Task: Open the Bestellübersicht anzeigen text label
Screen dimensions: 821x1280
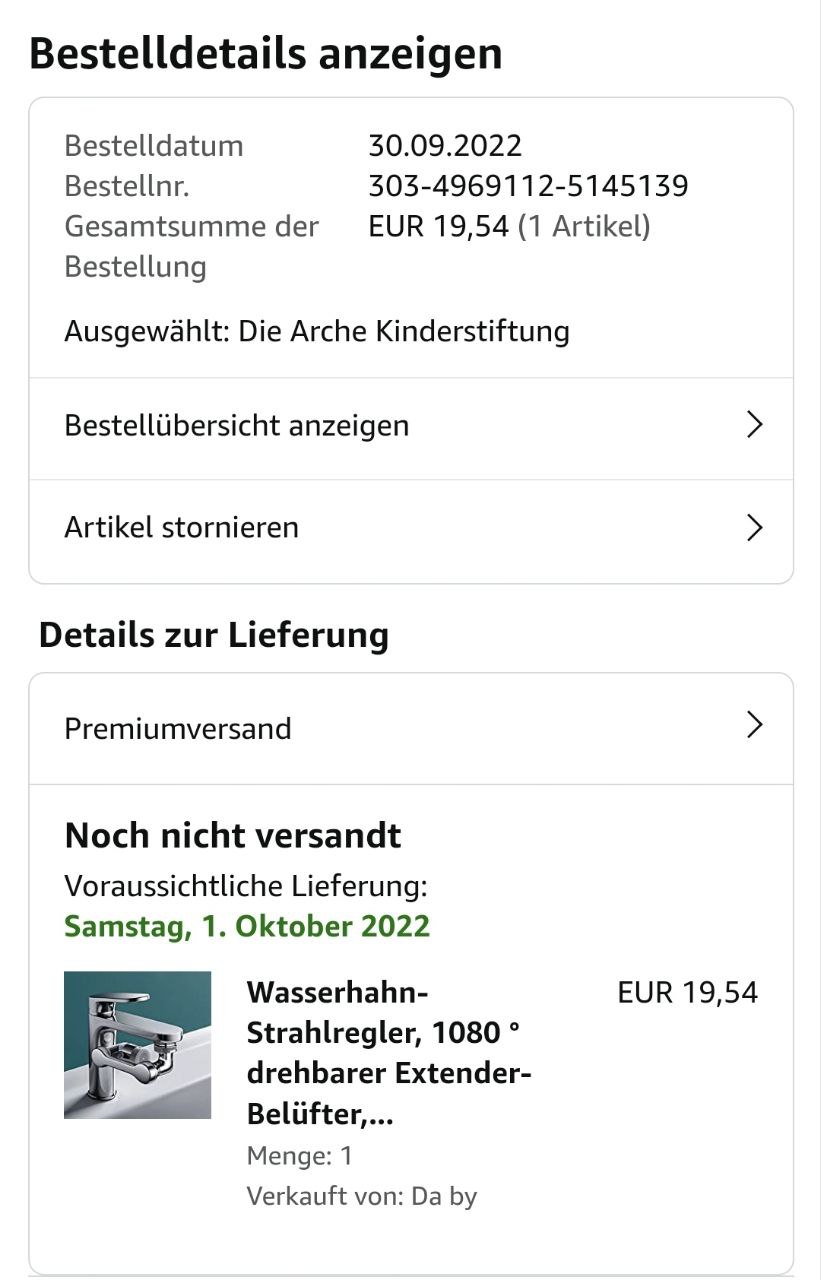Action: (237, 426)
